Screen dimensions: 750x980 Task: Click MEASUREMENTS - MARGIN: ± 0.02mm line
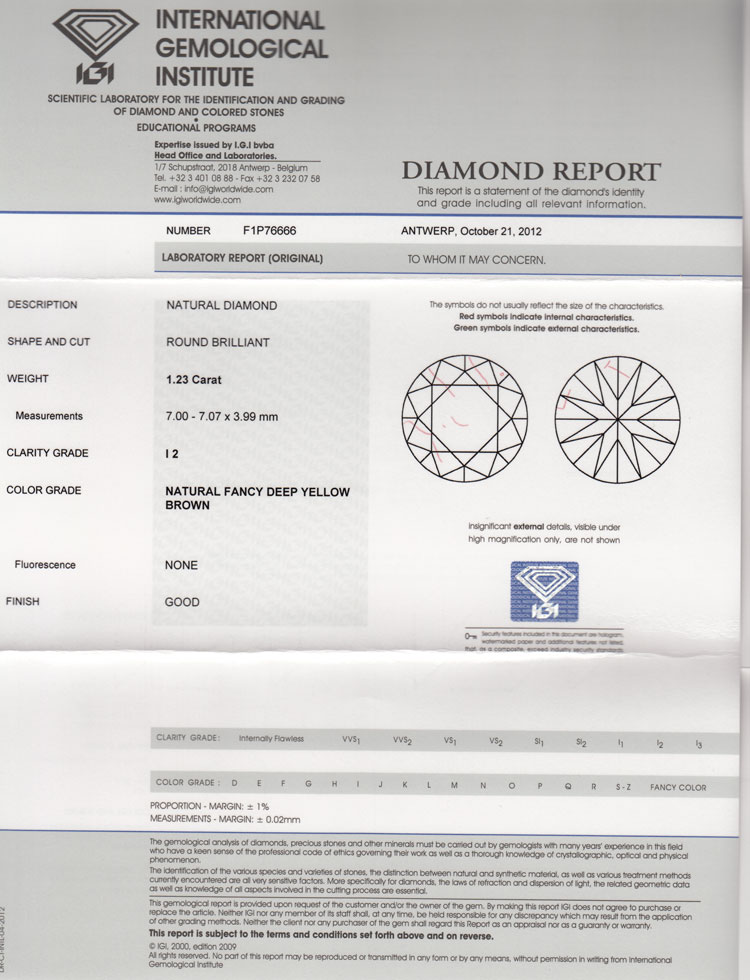[x=225, y=819]
